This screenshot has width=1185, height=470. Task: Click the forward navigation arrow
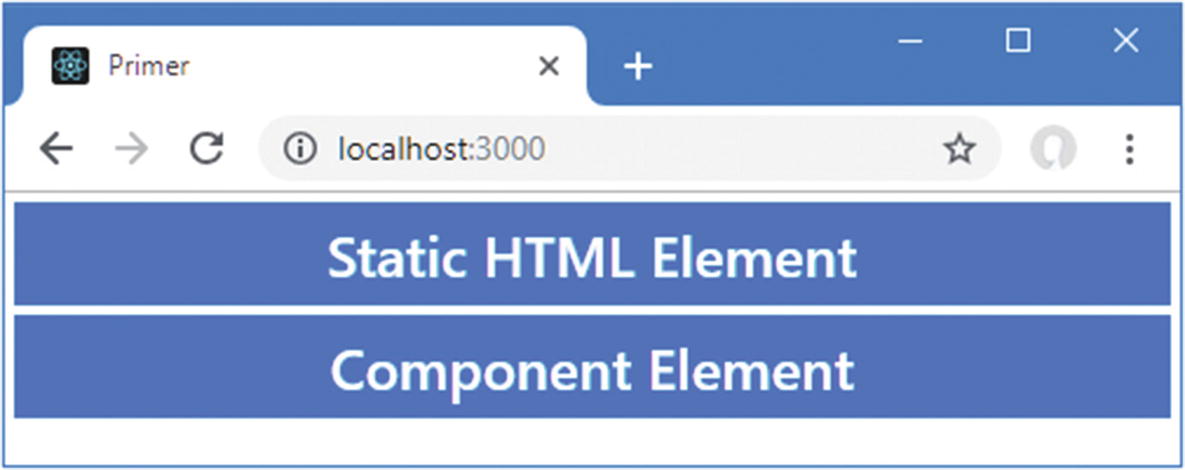(131, 149)
